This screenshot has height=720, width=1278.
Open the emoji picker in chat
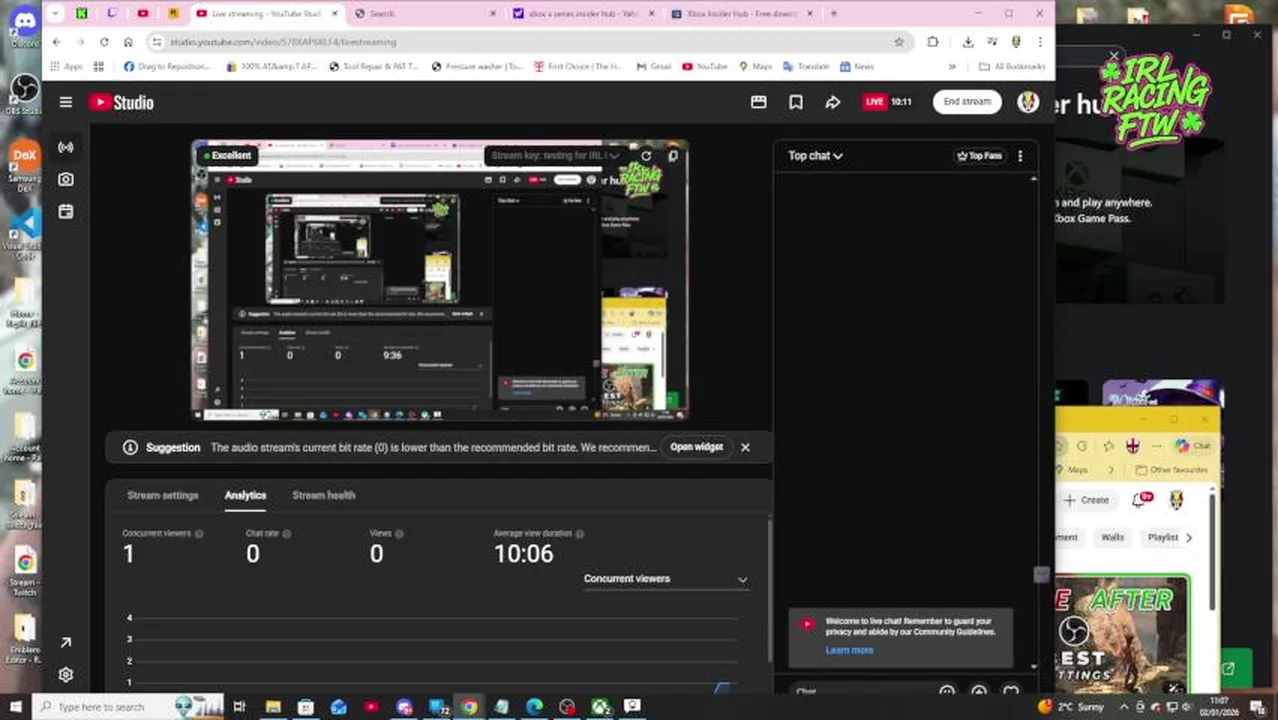947,691
